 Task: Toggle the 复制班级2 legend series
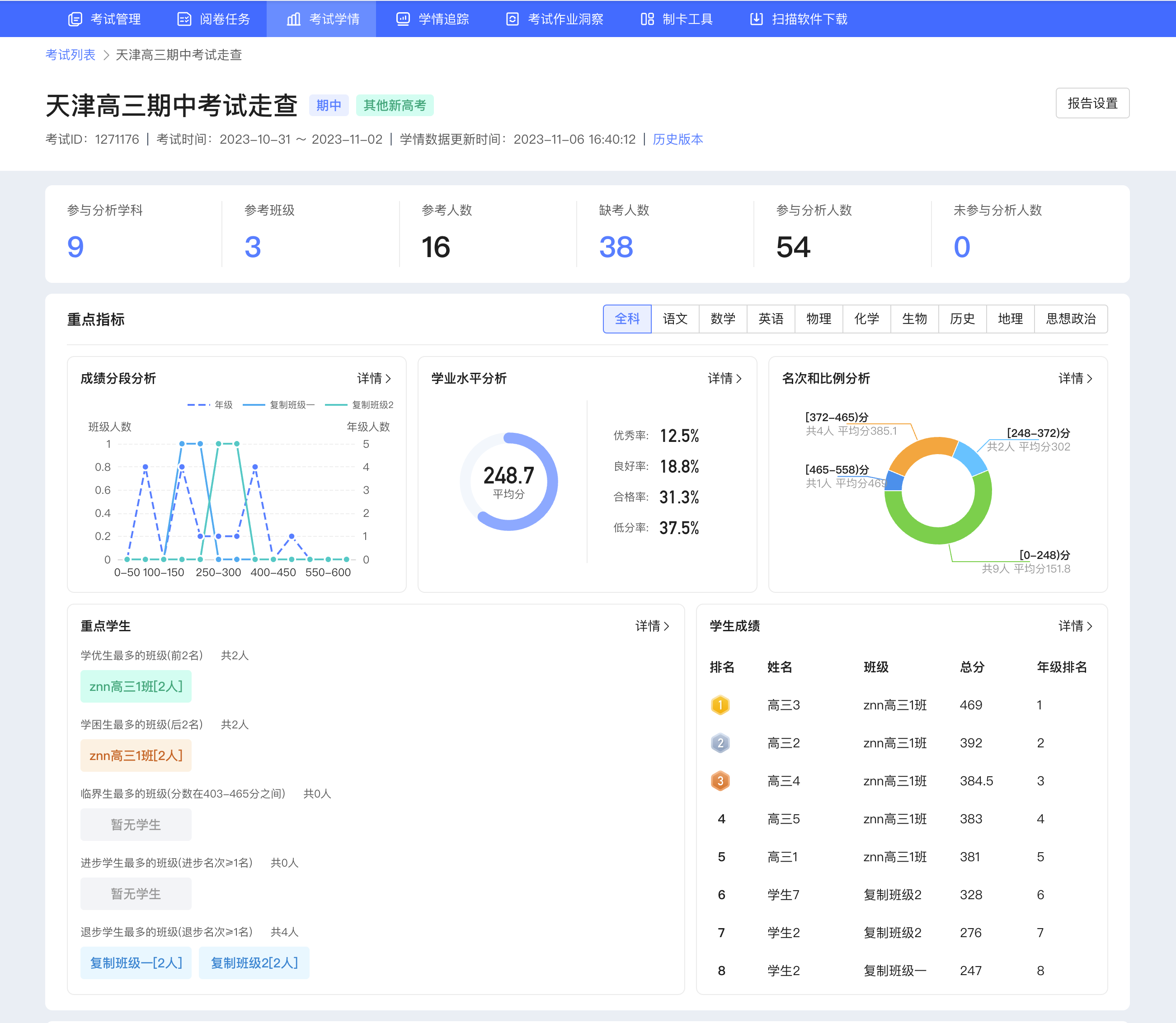[x=359, y=405]
